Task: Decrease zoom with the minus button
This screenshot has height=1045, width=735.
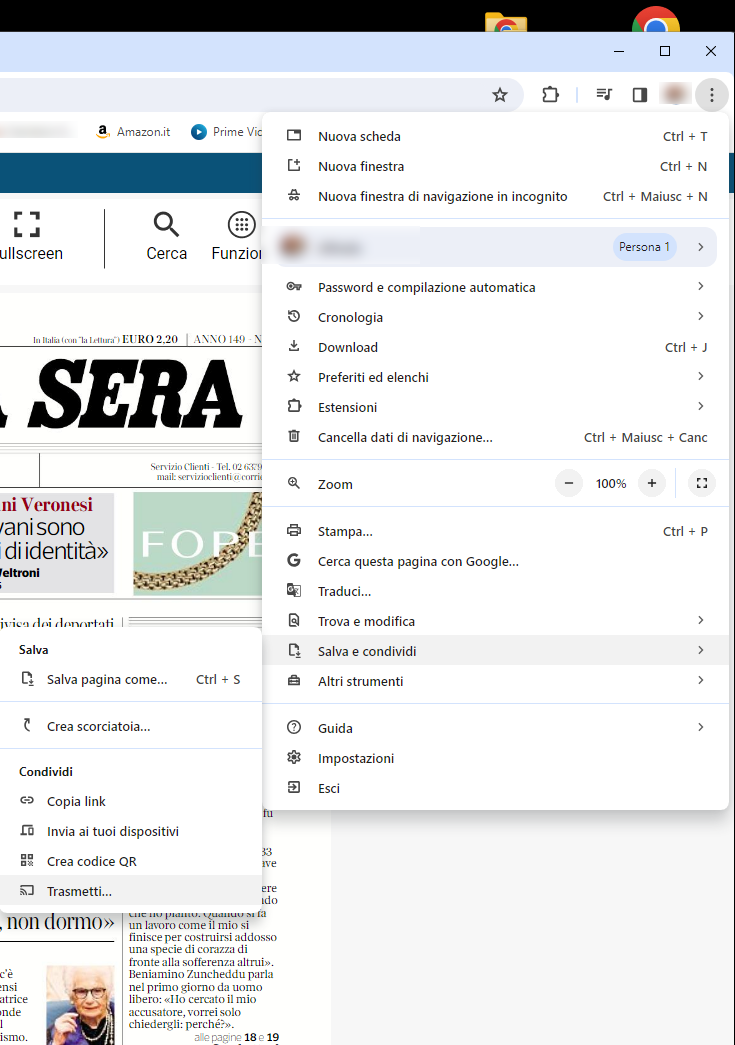Action: [569, 484]
